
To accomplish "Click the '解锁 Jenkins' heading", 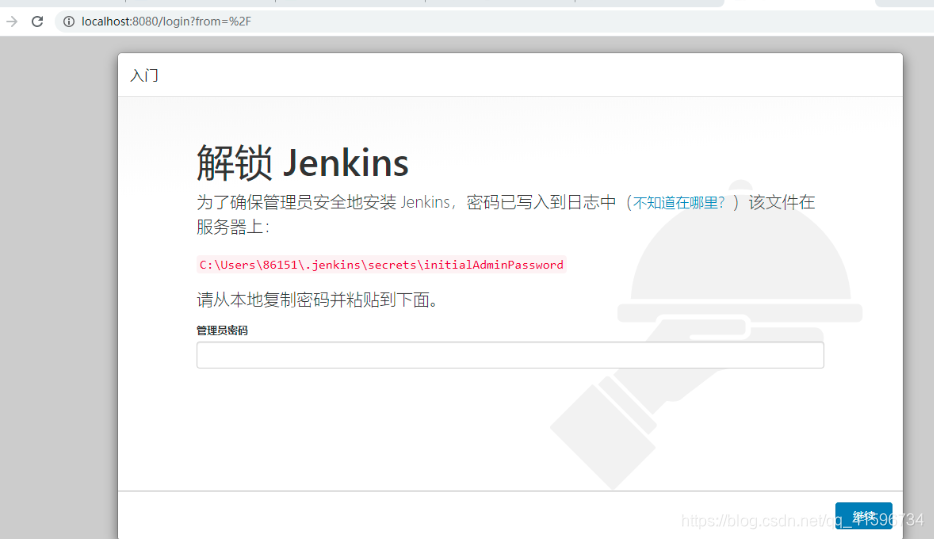I will (x=303, y=163).
